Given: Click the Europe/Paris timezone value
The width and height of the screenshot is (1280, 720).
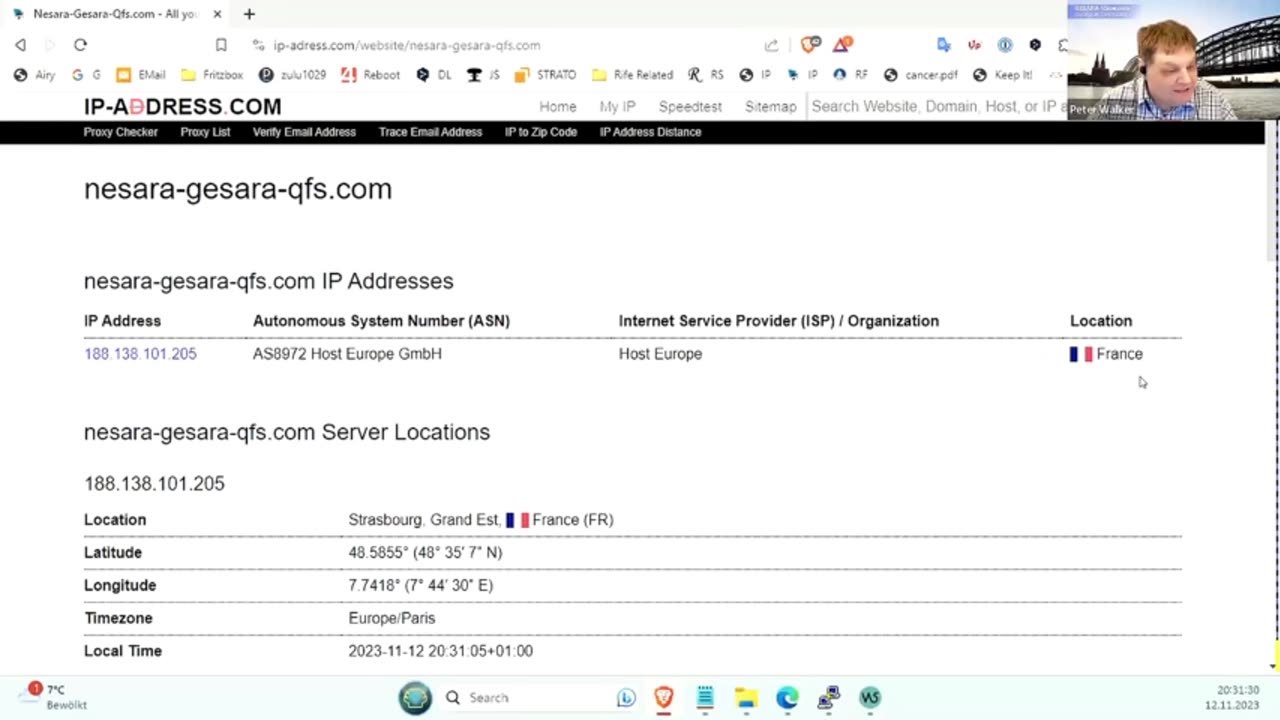Looking at the screenshot, I should [x=392, y=618].
